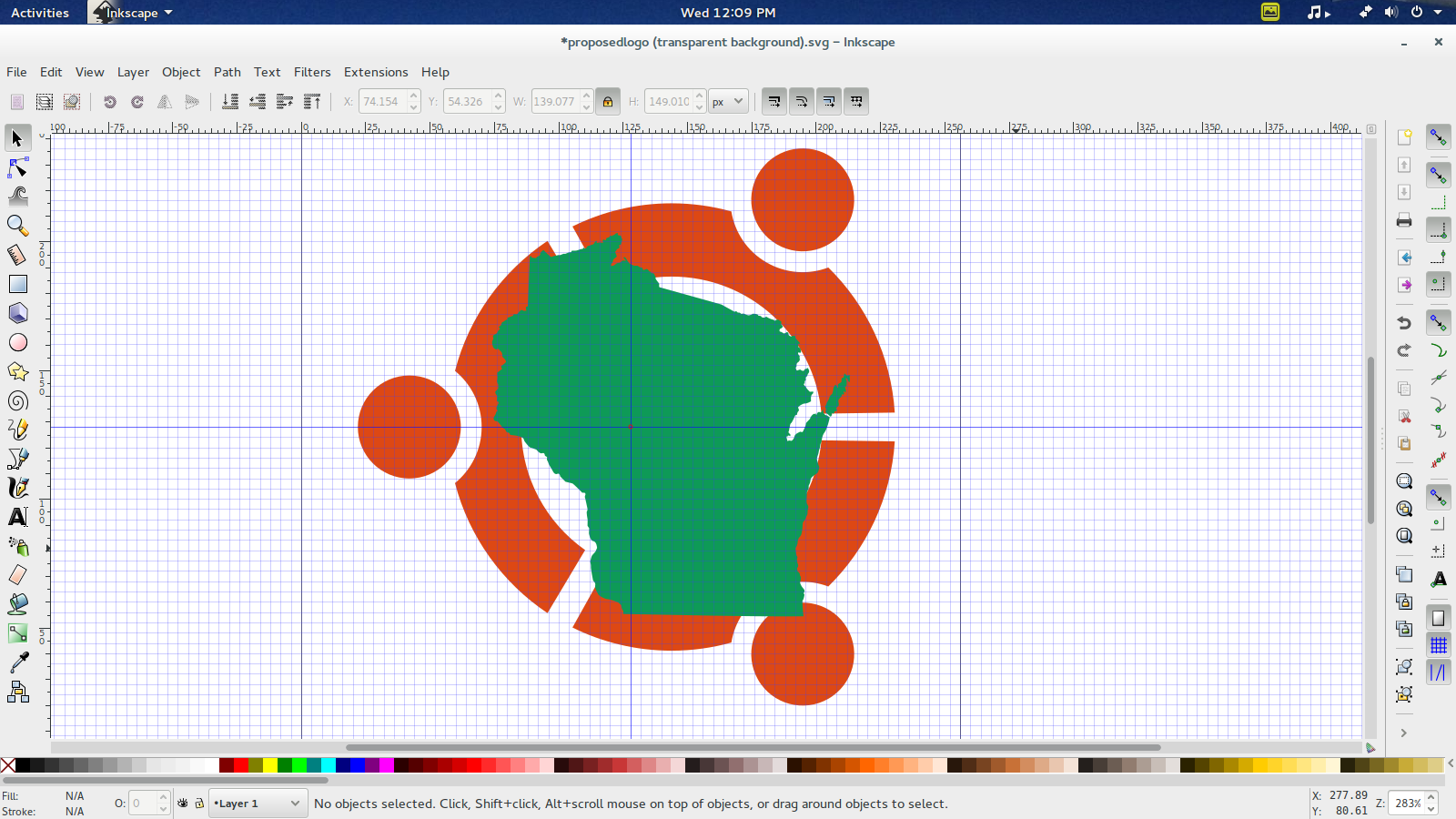Toggle Layer 1 visibility eye icon
This screenshot has width=1456, height=819.
183,804
